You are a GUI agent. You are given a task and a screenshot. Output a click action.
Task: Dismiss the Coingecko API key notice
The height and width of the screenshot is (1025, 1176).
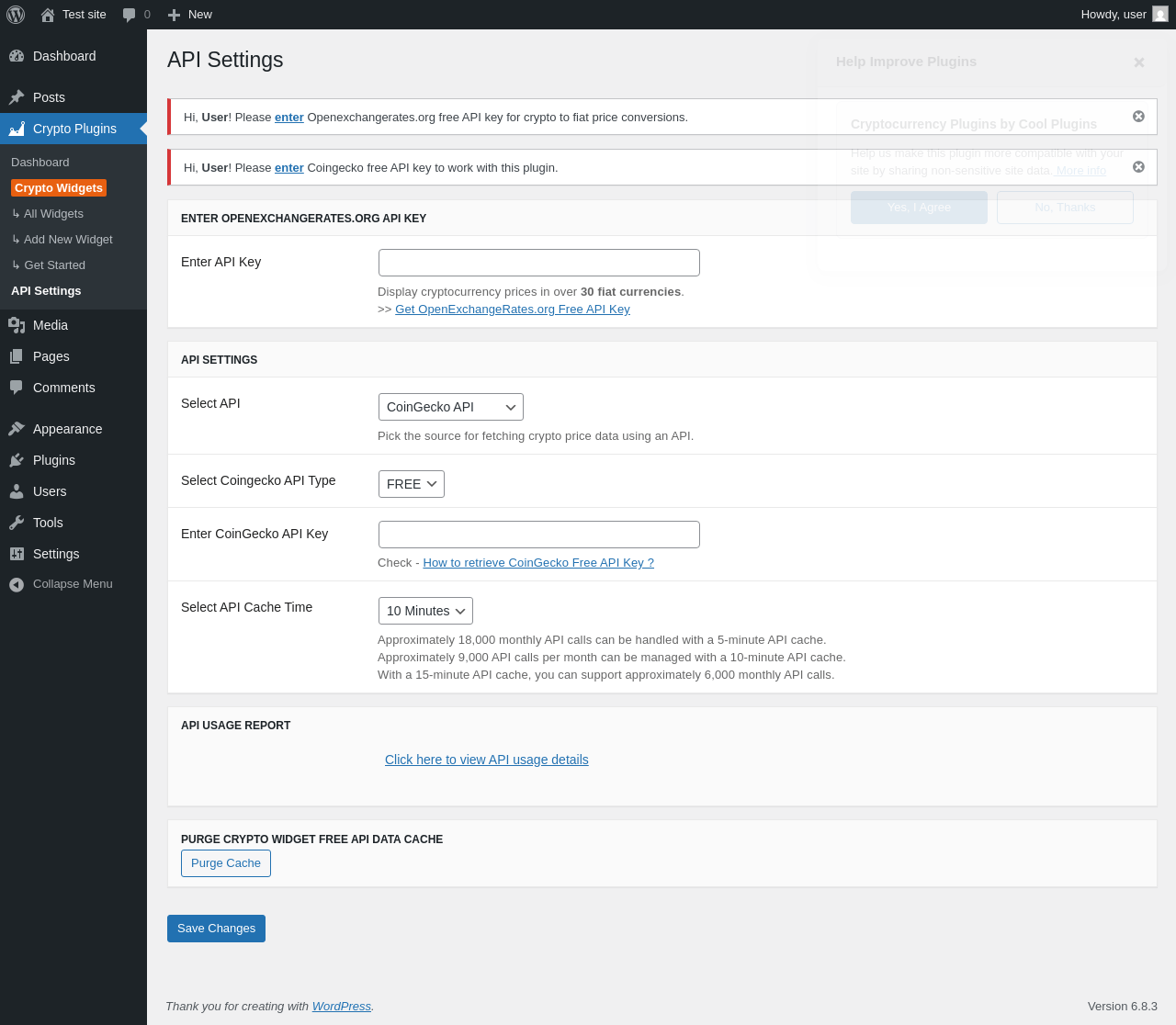click(1138, 167)
